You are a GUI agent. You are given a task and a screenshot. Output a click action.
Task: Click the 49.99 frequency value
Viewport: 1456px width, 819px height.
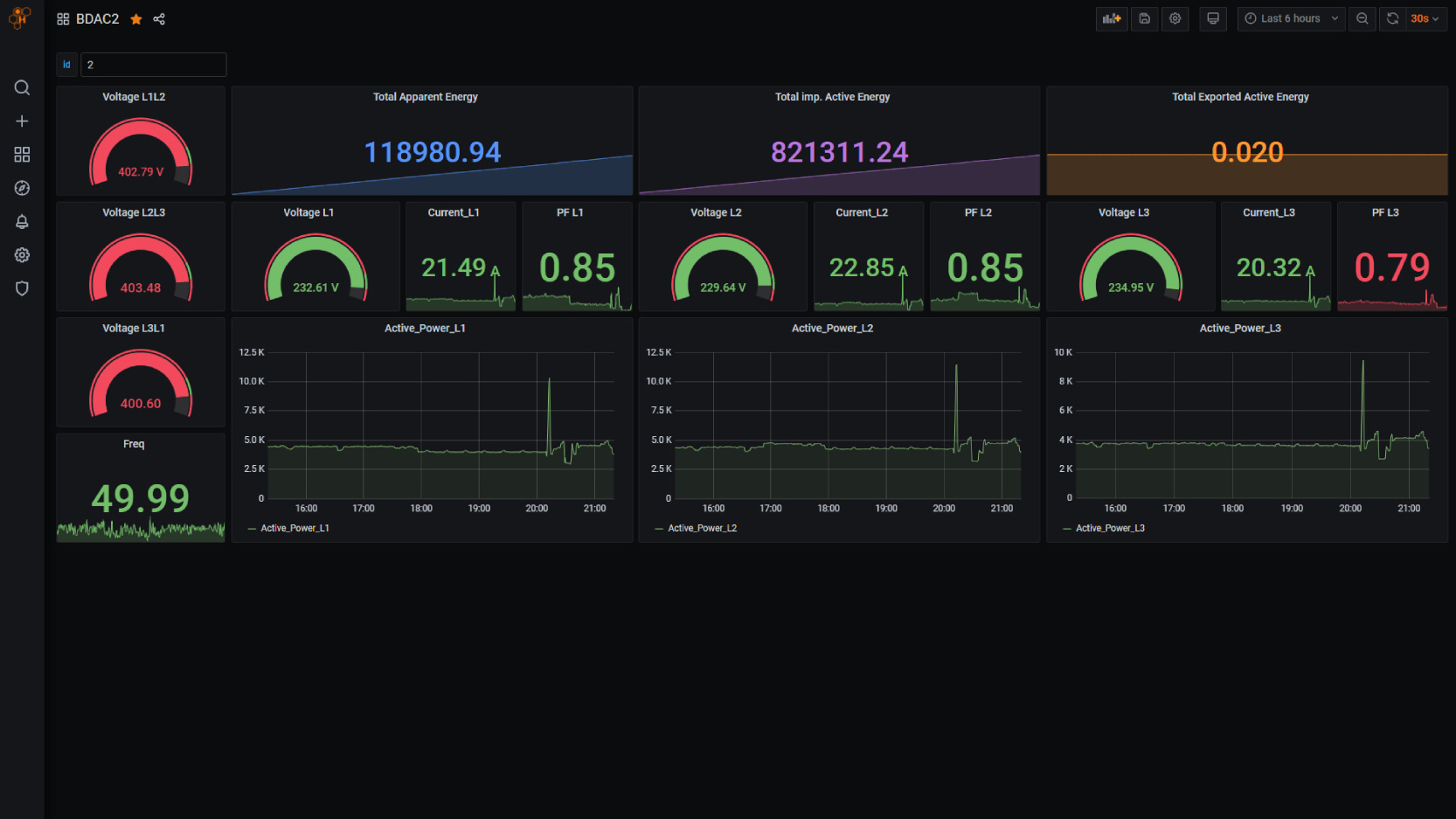coord(141,499)
